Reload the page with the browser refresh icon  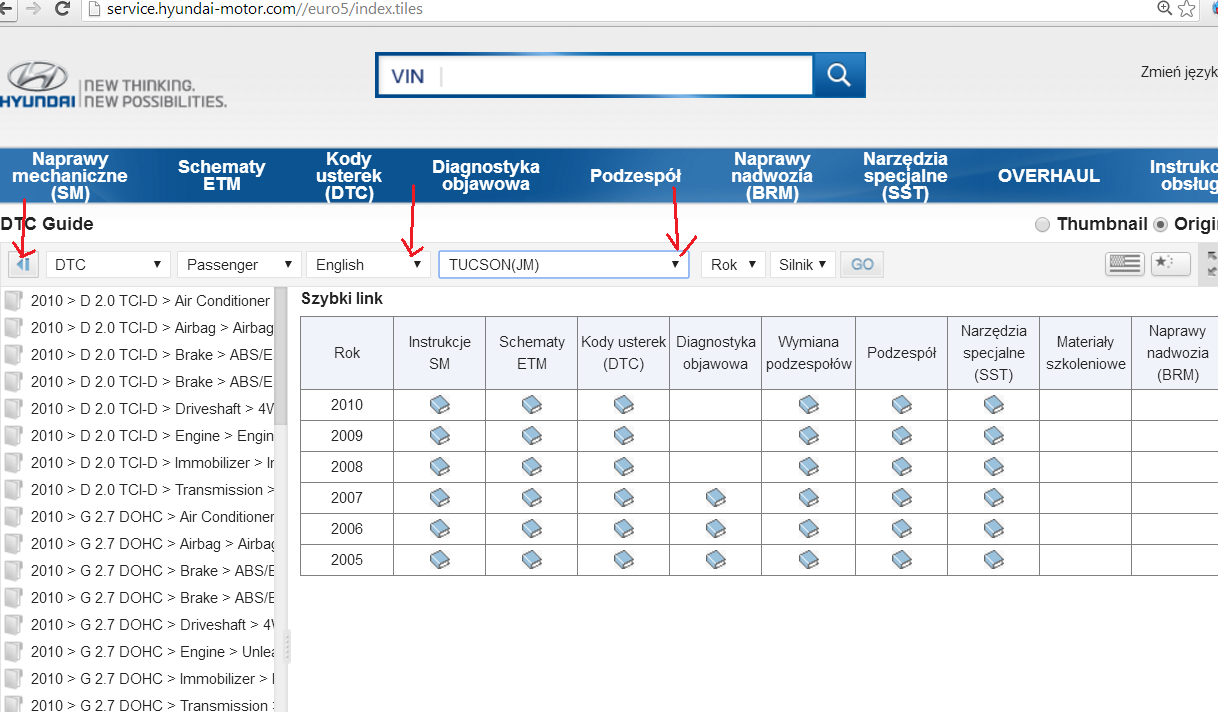(62, 9)
